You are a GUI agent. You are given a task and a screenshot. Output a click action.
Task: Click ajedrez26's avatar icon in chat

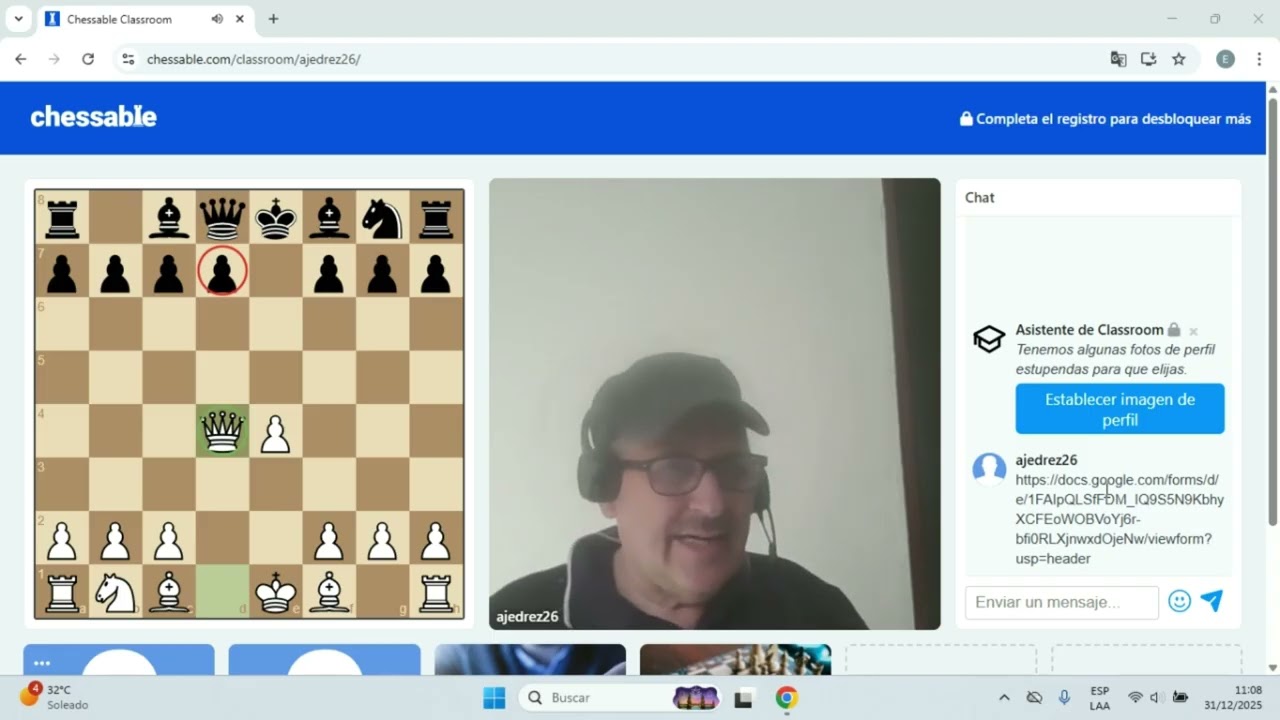[x=989, y=469]
